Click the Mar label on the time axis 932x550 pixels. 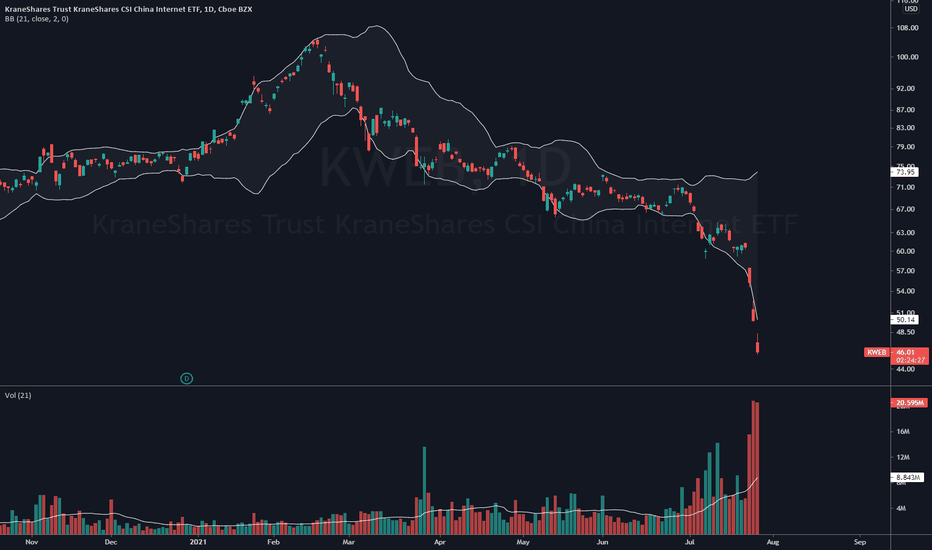coord(348,542)
